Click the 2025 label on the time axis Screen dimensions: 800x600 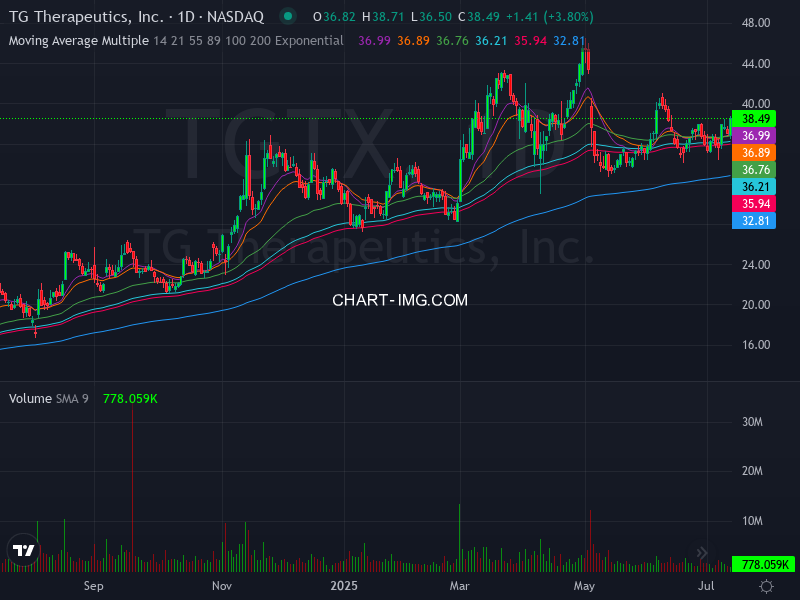pyautogui.click(x=345, y=587)
